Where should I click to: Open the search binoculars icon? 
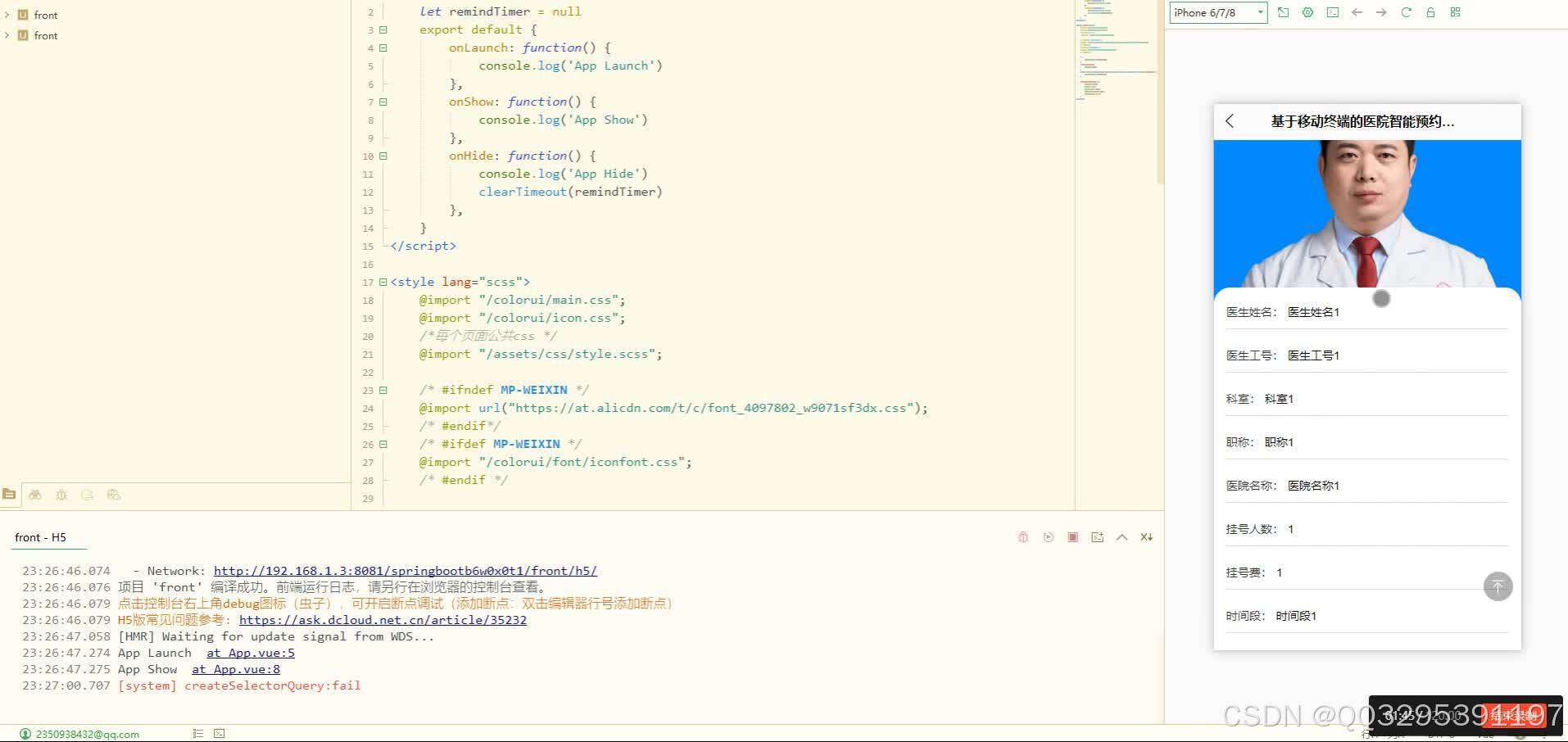click(x=35, y=495)
